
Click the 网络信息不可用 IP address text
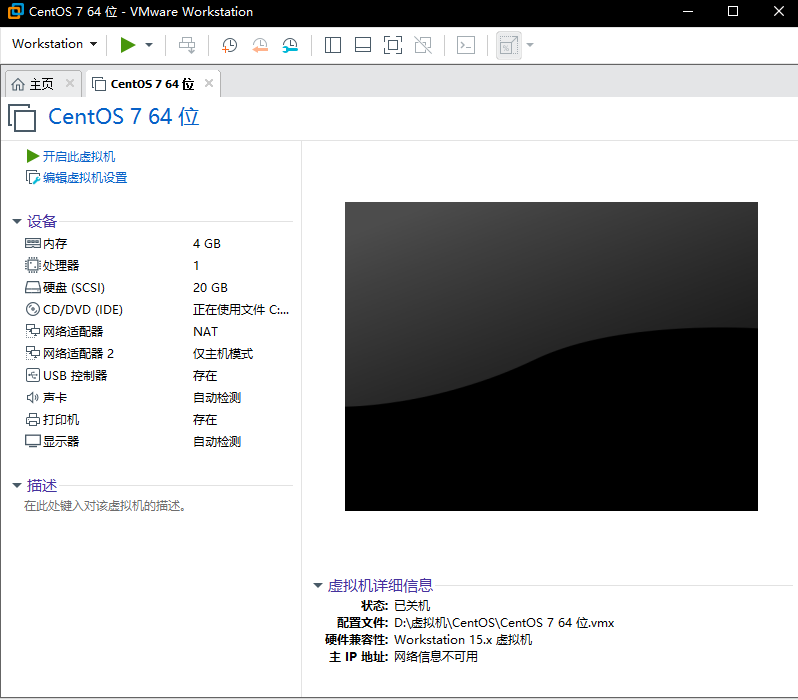436,657
